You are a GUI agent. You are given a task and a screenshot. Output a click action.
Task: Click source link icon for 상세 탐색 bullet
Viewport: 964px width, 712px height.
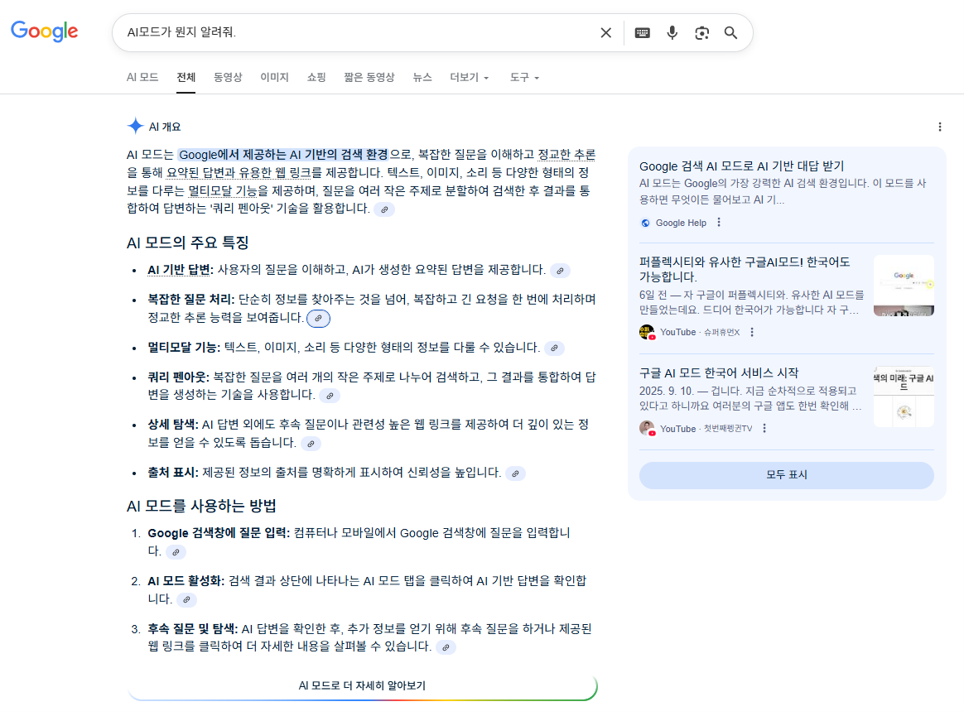point(311,444)
